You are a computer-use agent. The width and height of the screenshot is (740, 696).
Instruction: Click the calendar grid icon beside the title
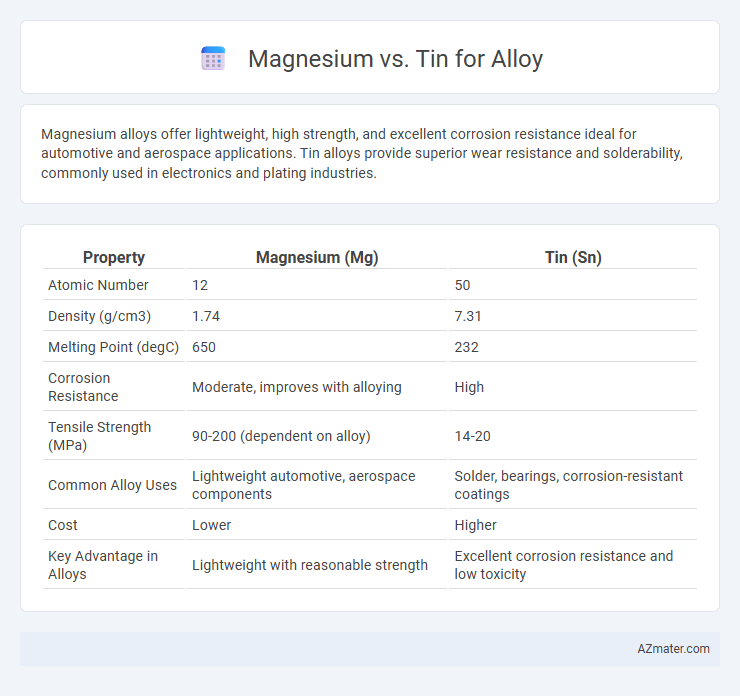[x=213, y=59]
